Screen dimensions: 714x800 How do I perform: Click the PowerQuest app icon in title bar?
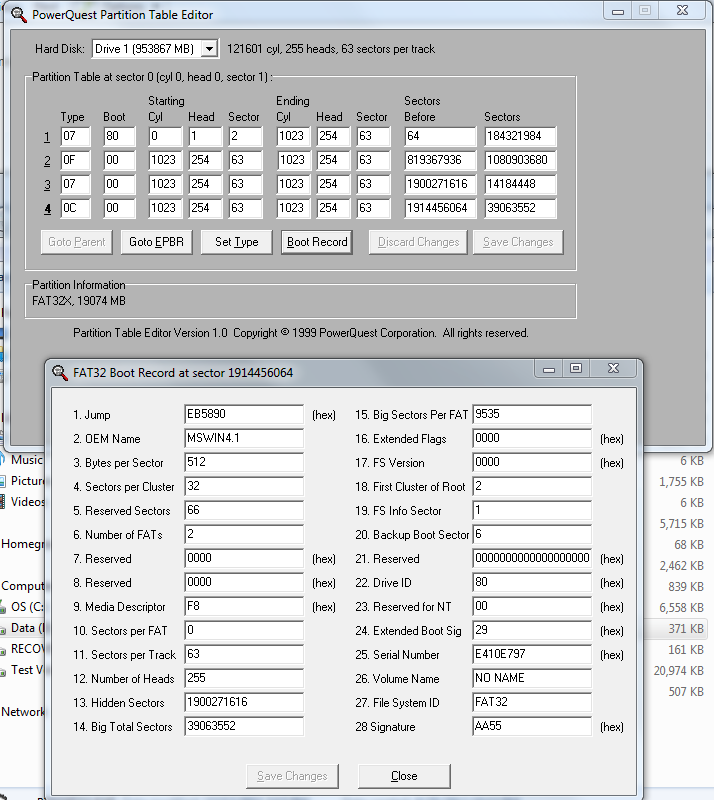tap(18, 15)
